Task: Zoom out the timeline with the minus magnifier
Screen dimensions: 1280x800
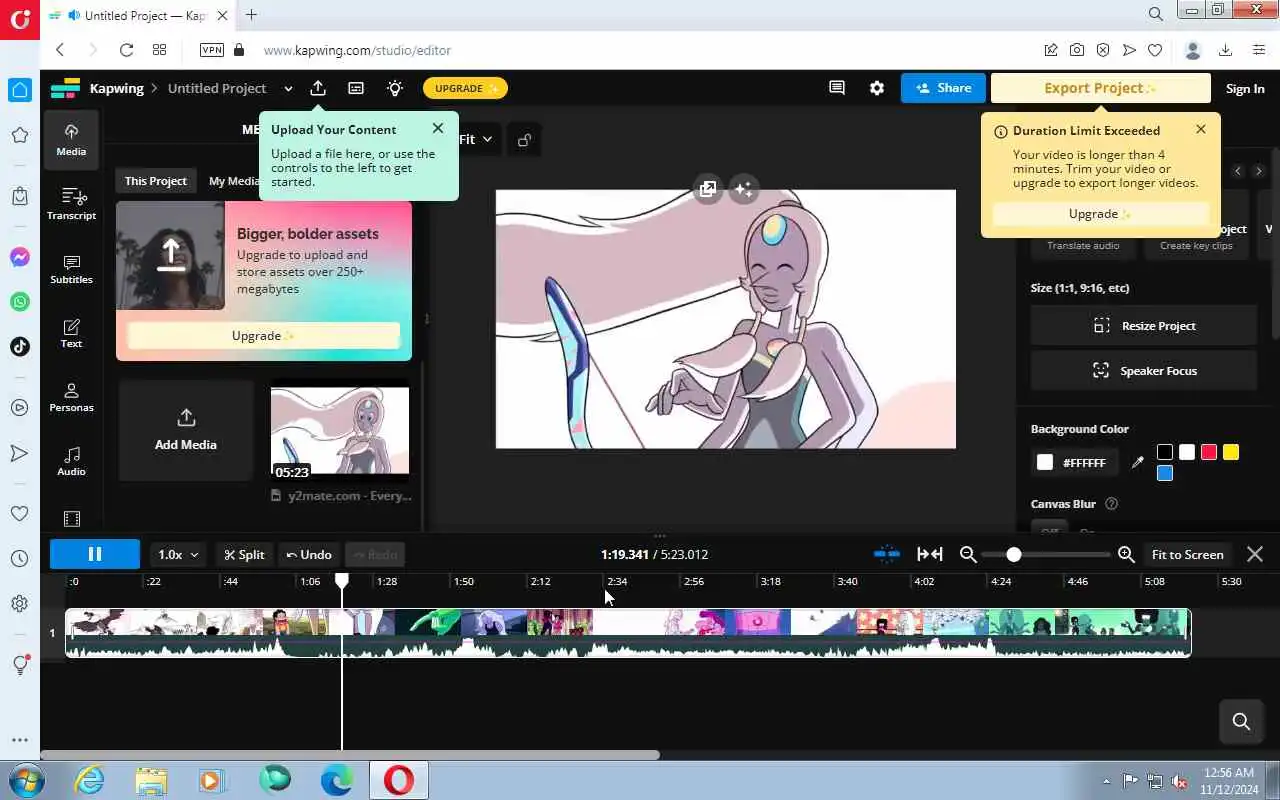Action: pyautogui.click(x=967, y=554)
